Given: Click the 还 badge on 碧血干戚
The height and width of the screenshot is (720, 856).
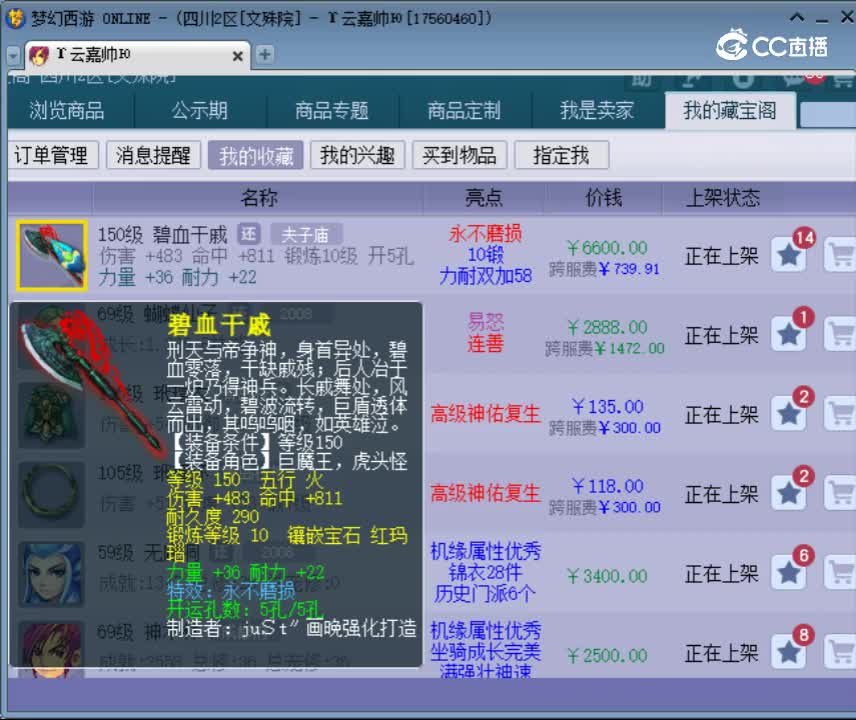Looking at the screenshot, I should (249, 234).
